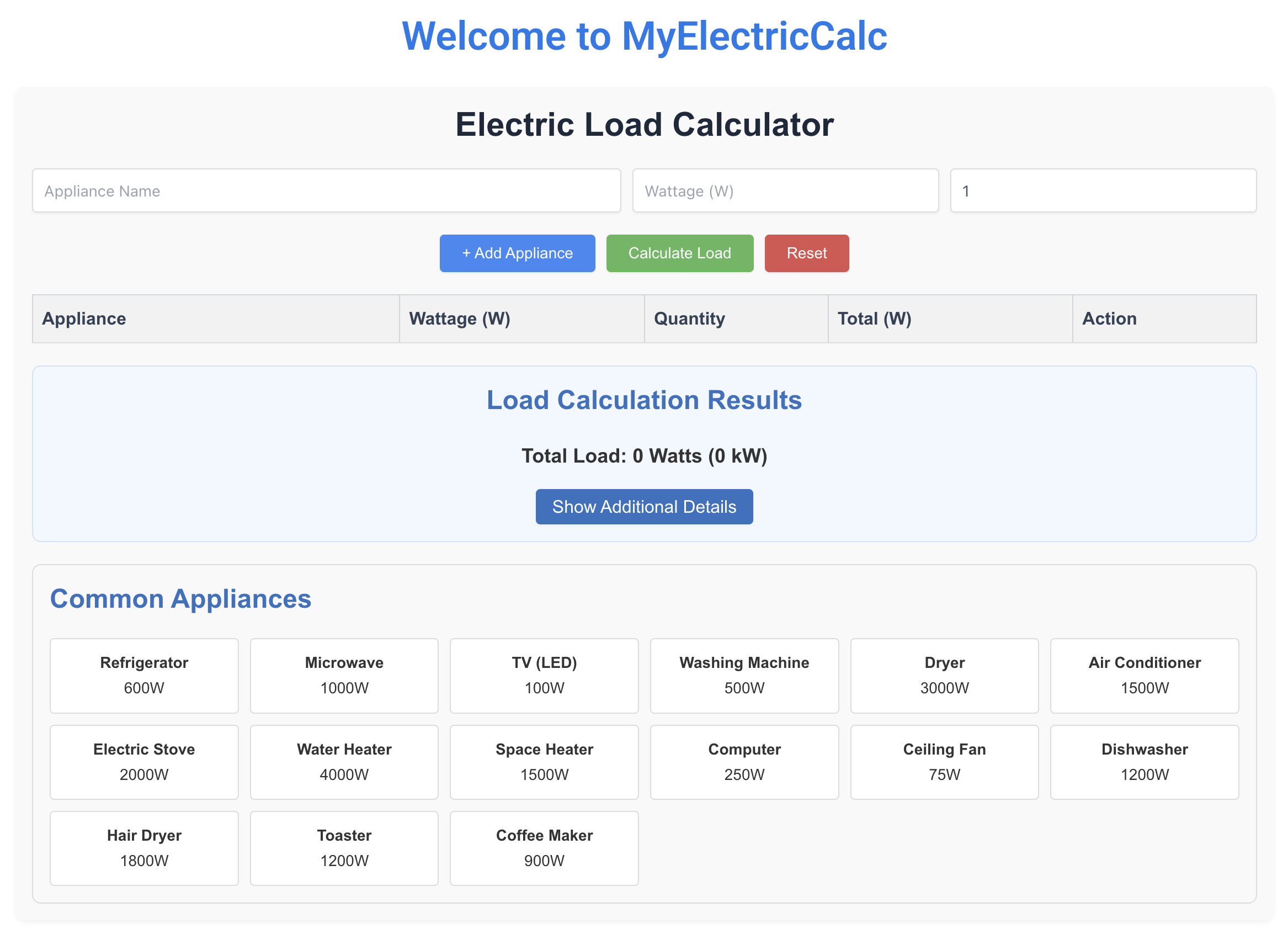This screenshot has height=945, width=1288.
Task: Open Show Additional Details
Action: tap(644, 506)
